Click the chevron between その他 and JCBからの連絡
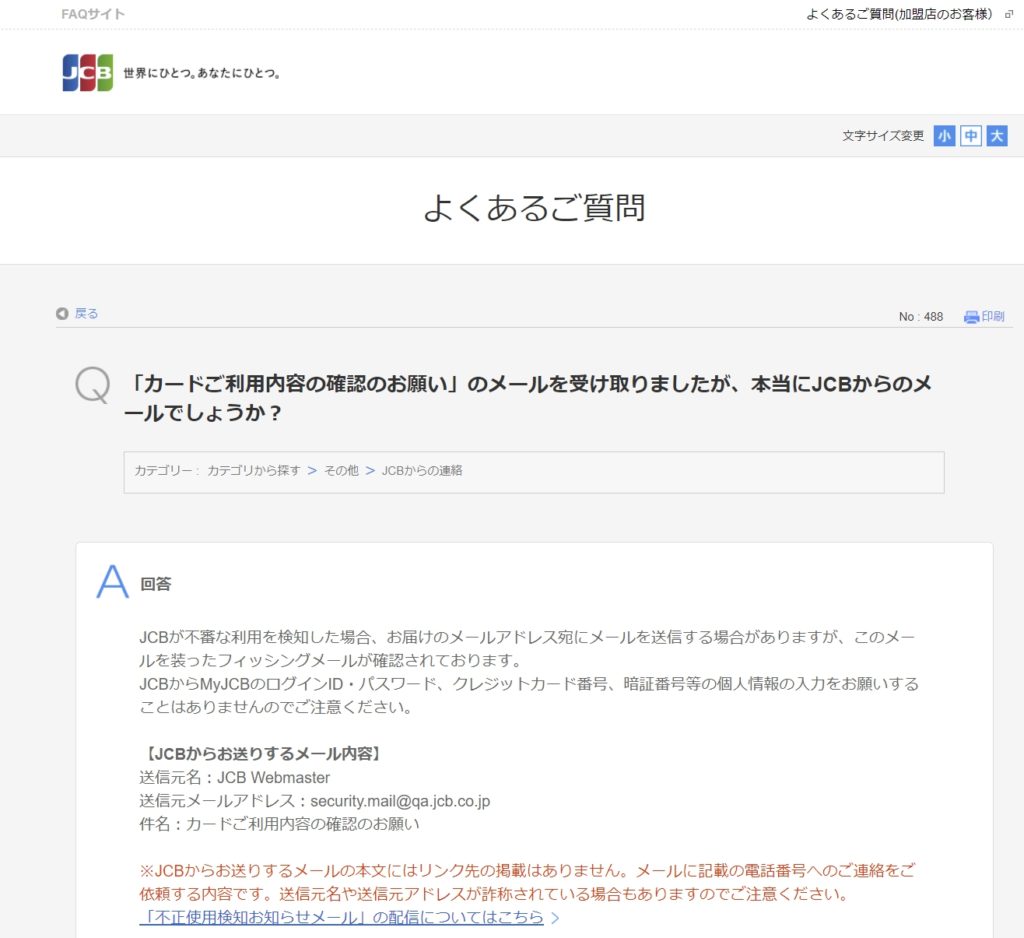Screen dimensions: 1024x938 [370, 471]
